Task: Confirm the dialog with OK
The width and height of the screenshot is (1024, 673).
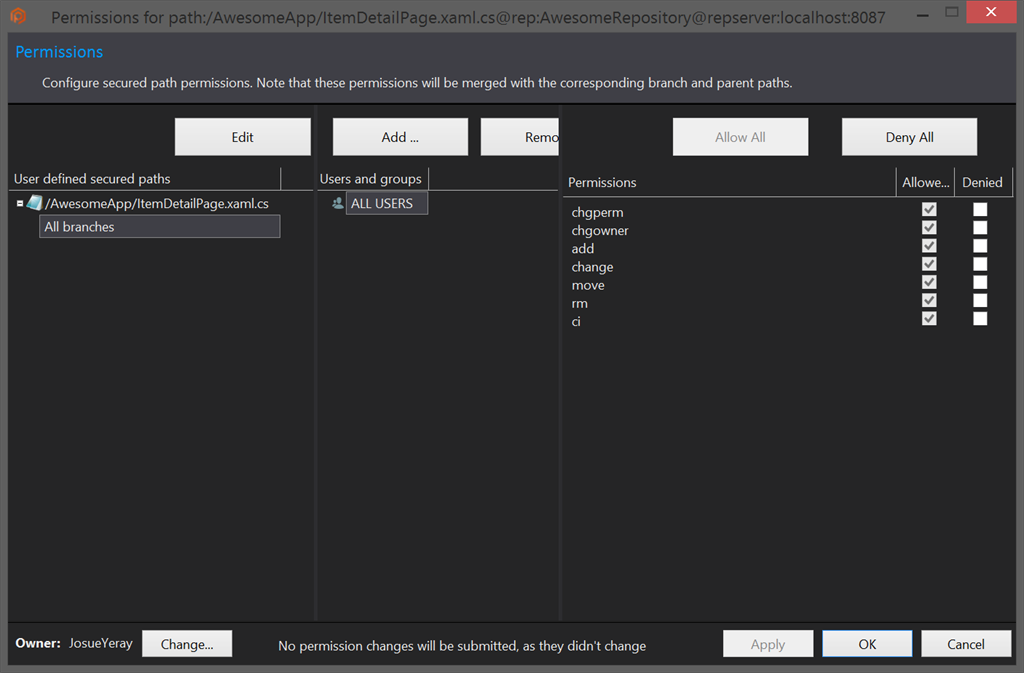Action: [x=867, y=644]
